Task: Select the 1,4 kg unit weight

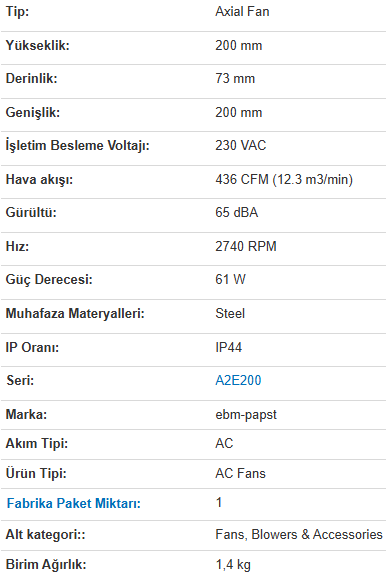Action: coord(233,565)
